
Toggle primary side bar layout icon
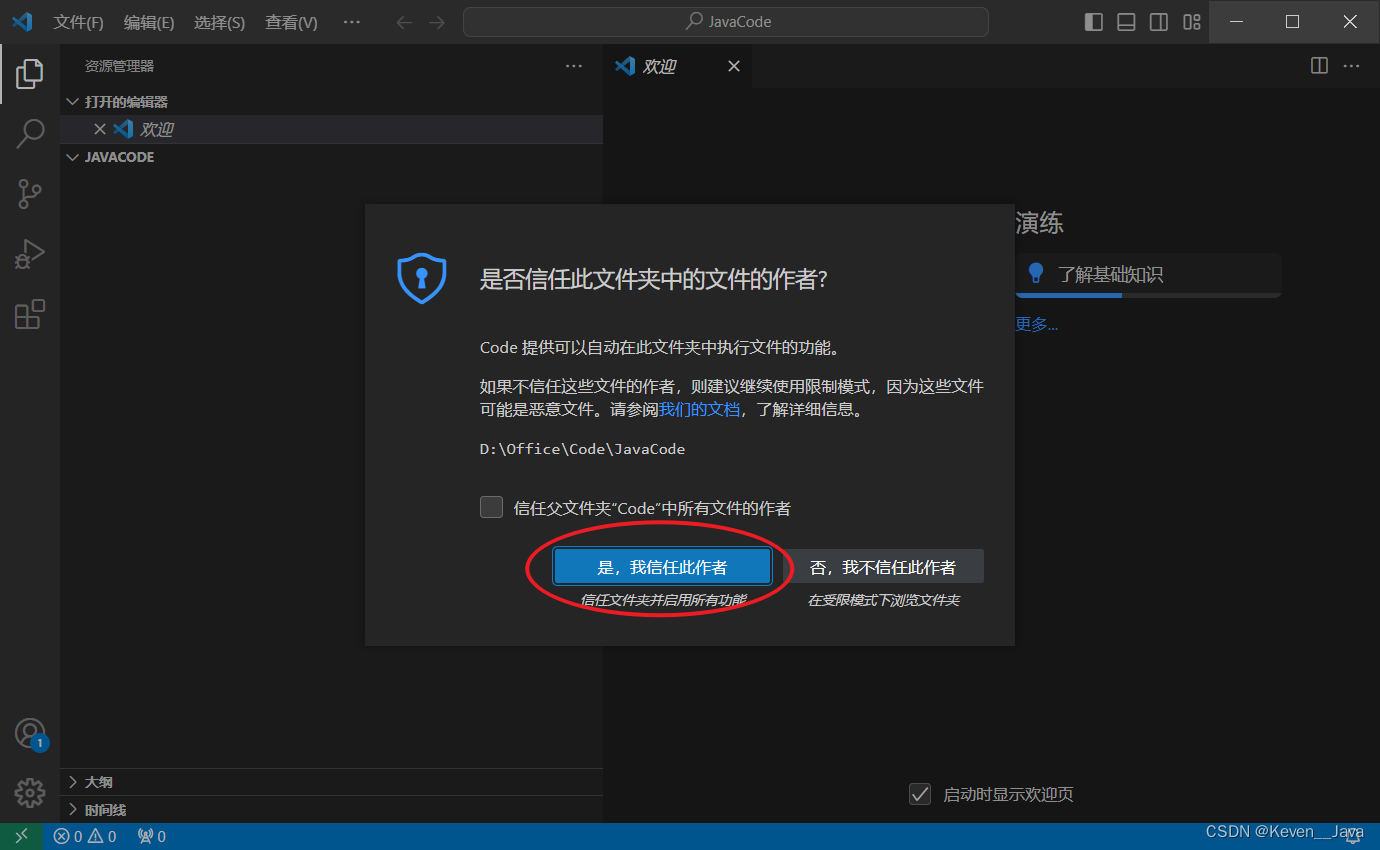1094,22
